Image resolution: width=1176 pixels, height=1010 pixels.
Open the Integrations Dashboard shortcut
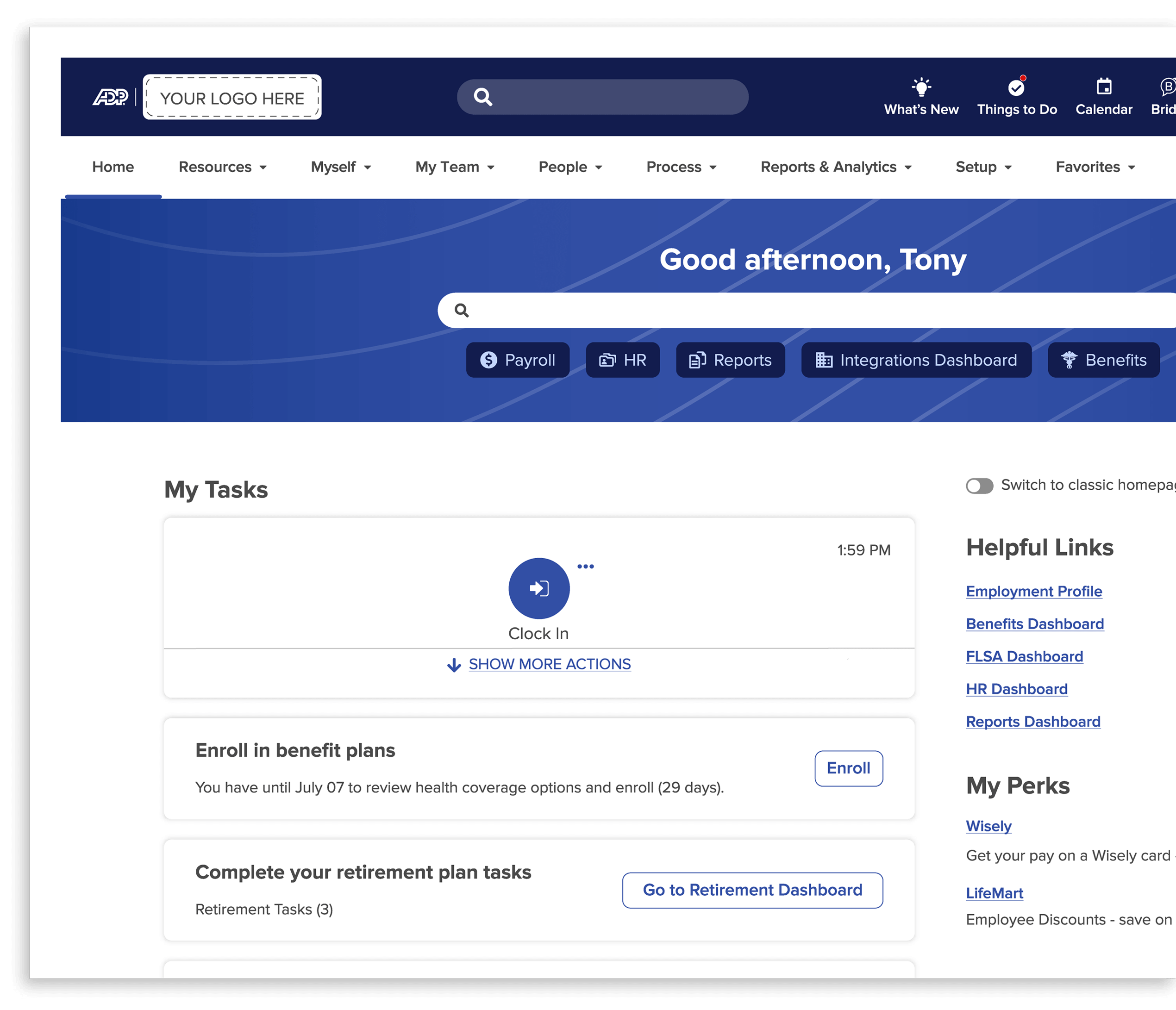[916, 360]
